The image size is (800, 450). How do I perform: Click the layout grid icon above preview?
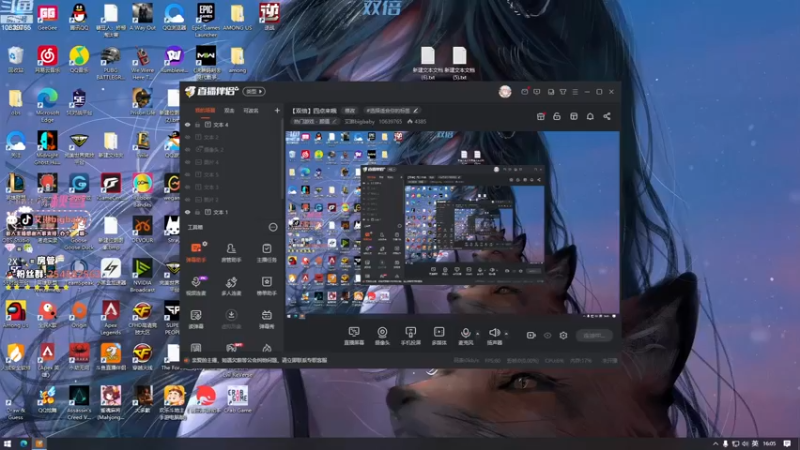pyautogui.click(x=573, y=116)
